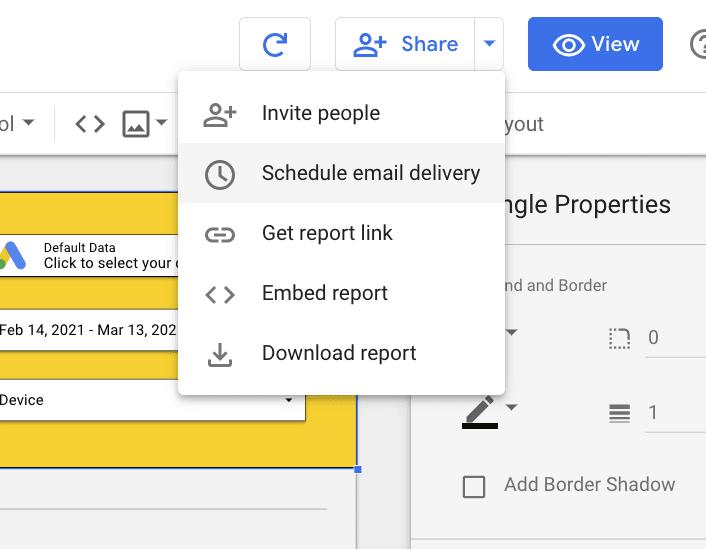
Task: Click the Google Ads logo icon
Action: [x=13, y=255]
